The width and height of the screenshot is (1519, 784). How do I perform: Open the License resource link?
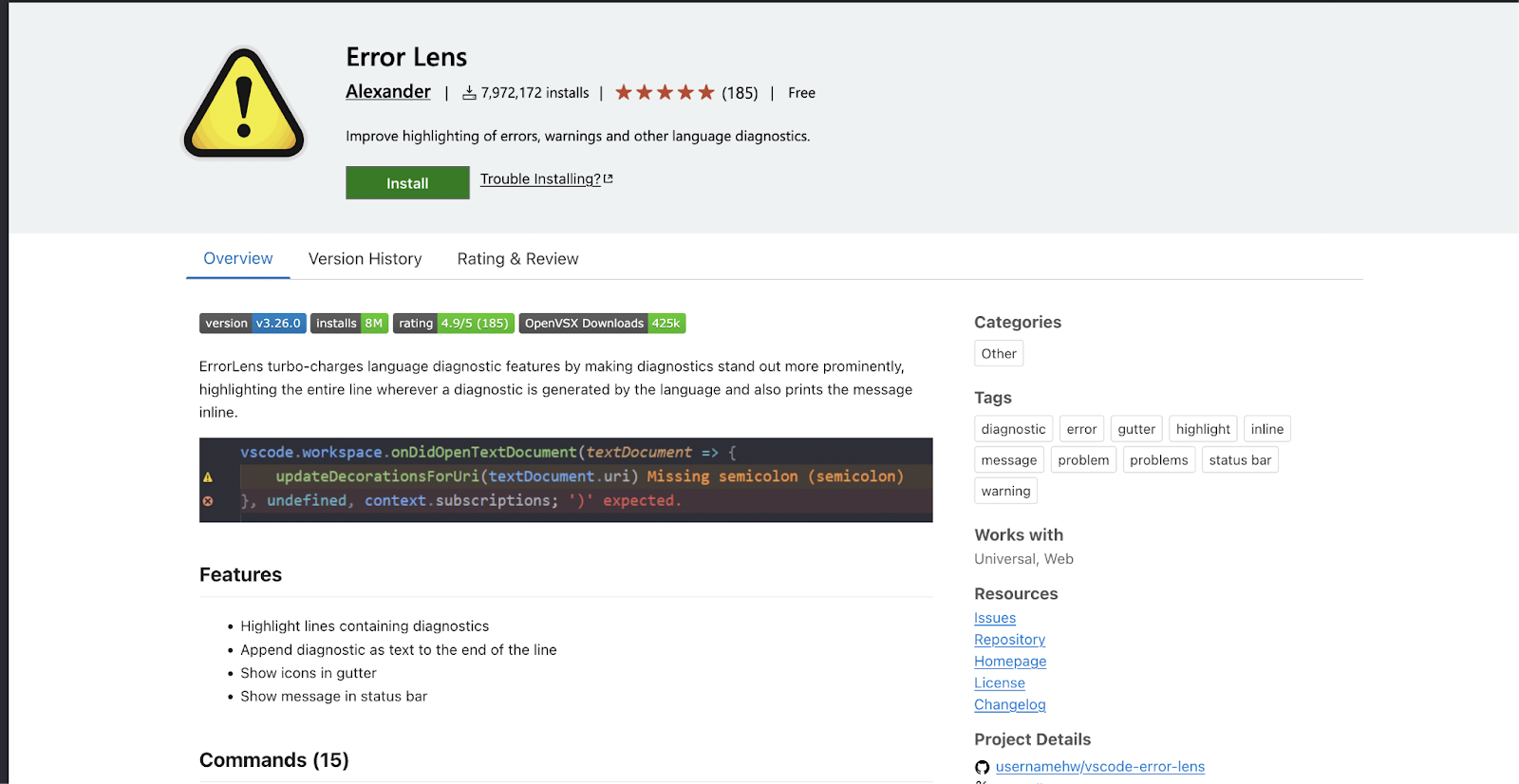click(1000, 682)
